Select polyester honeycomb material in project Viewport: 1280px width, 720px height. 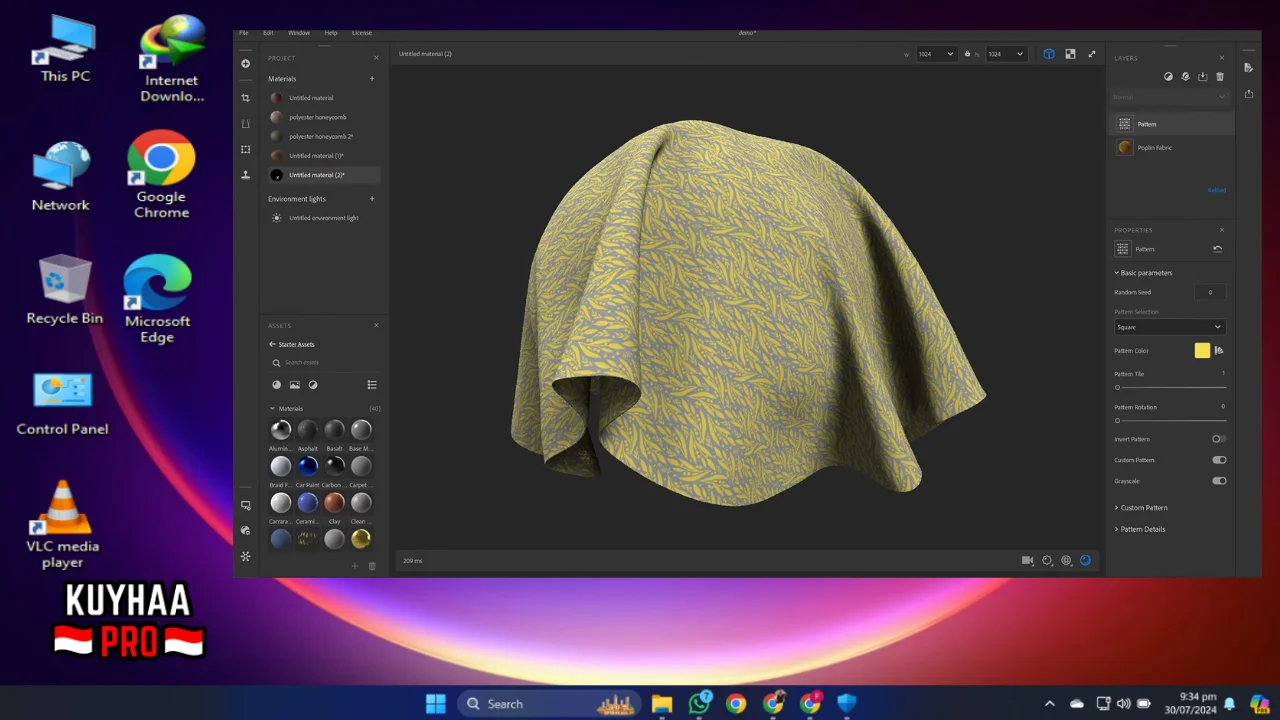click(x=324, y=117)
